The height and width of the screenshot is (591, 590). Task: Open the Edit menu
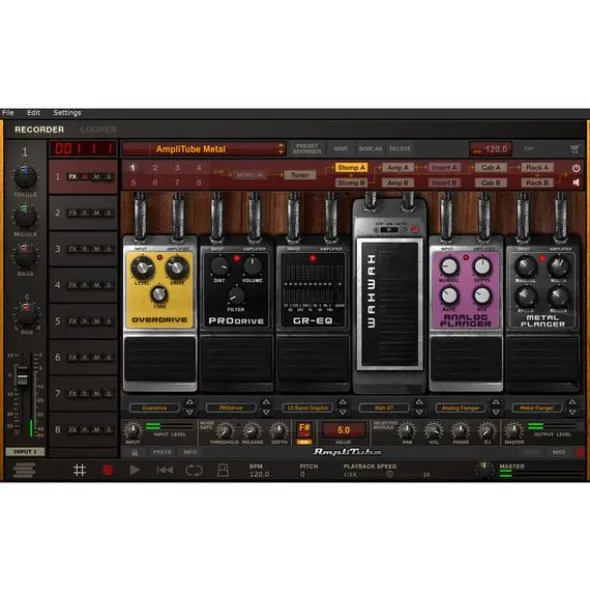click(x=33, y=113)
